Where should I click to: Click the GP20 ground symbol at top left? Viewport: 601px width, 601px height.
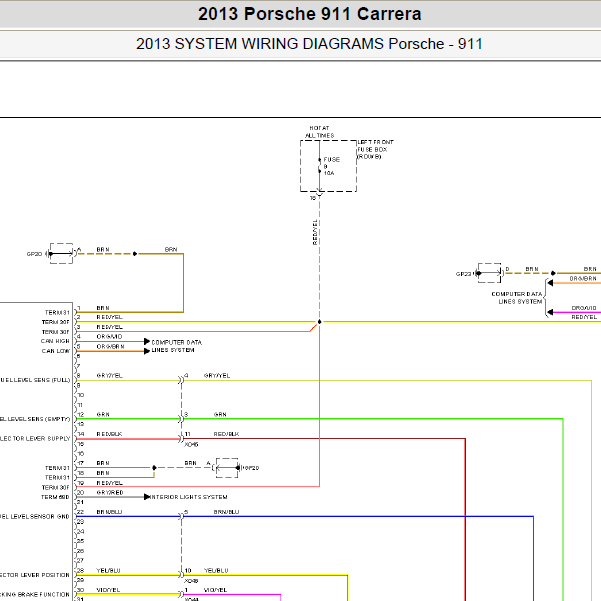[x=61, y=253]
